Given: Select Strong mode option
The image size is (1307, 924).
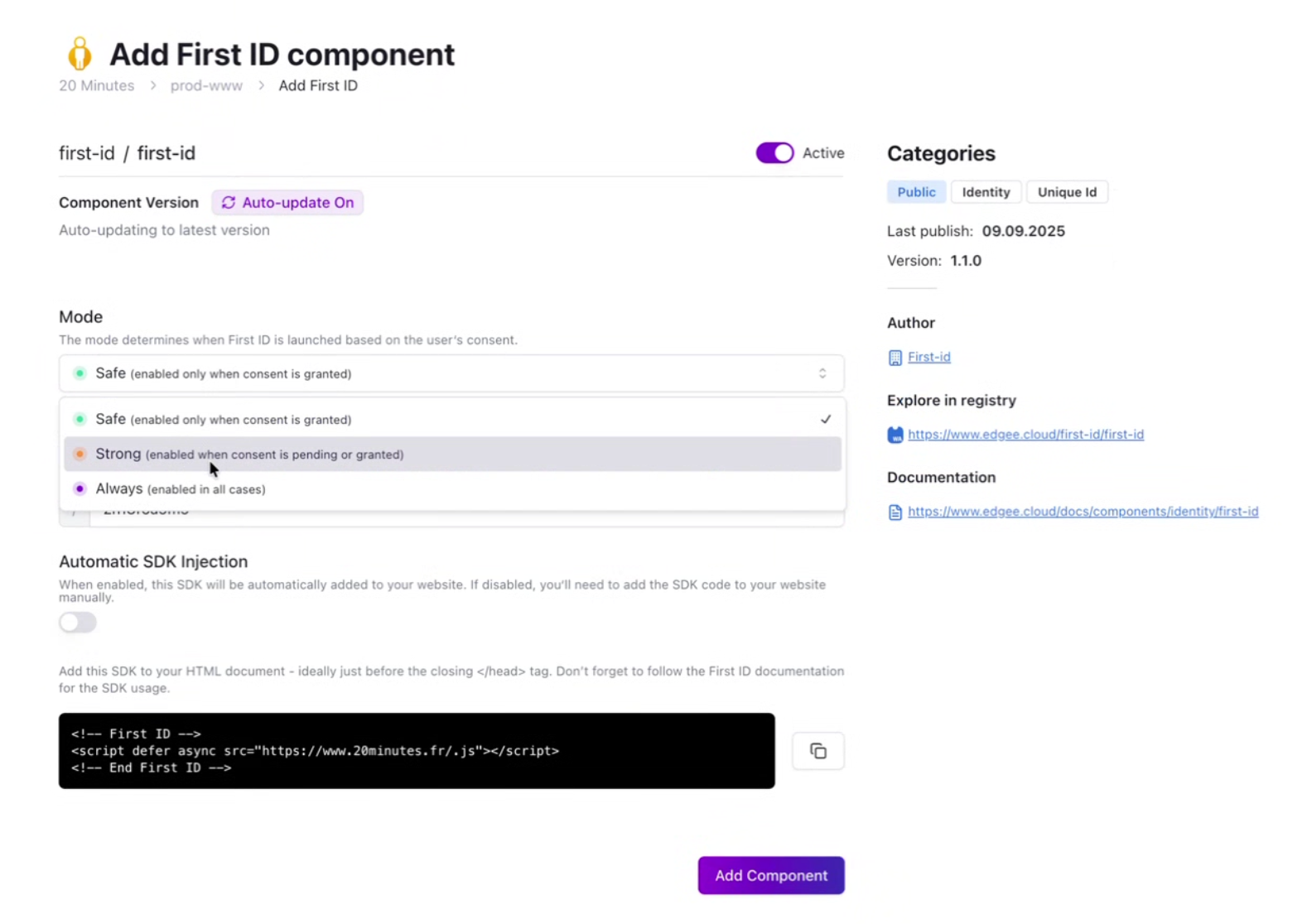Looking at the screenshot, I should tap(248, 455).
